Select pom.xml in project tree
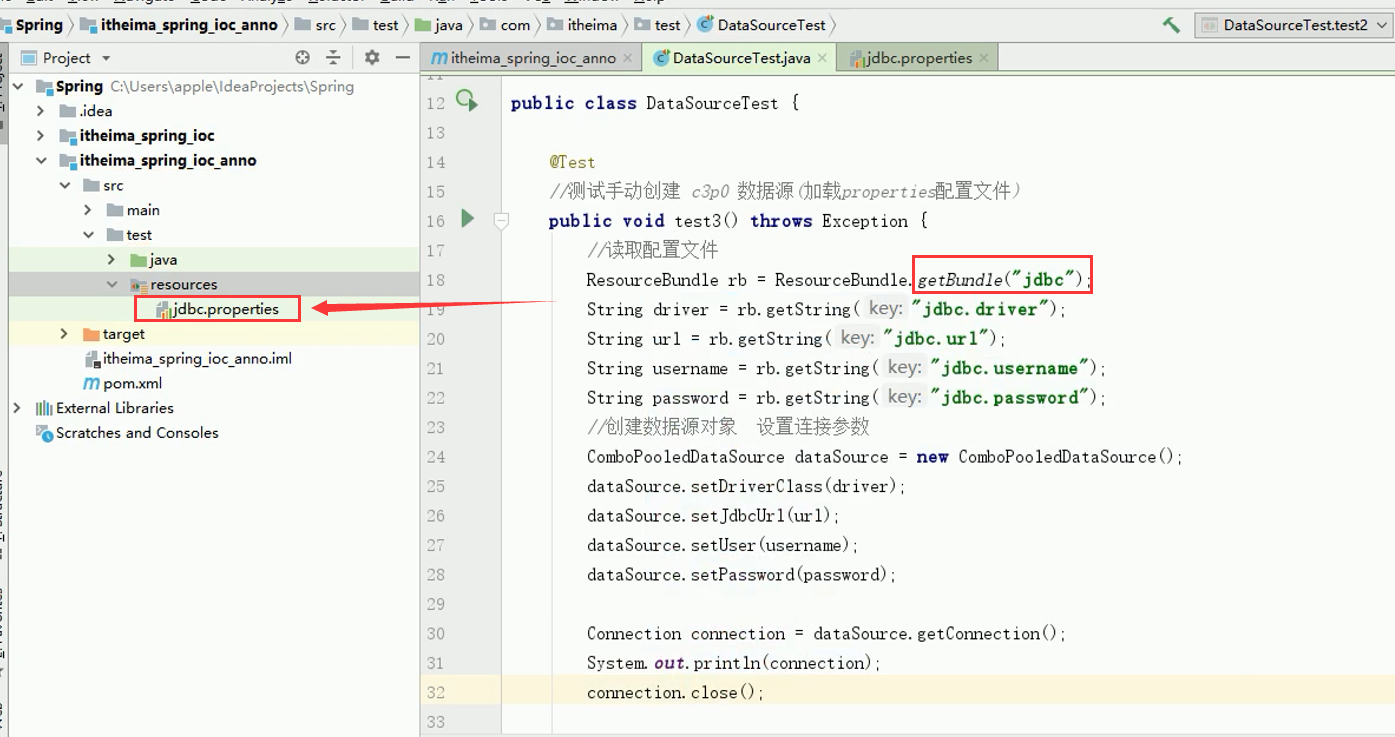The height and width of the screenshot is (737, 1395). click(132, 383)
